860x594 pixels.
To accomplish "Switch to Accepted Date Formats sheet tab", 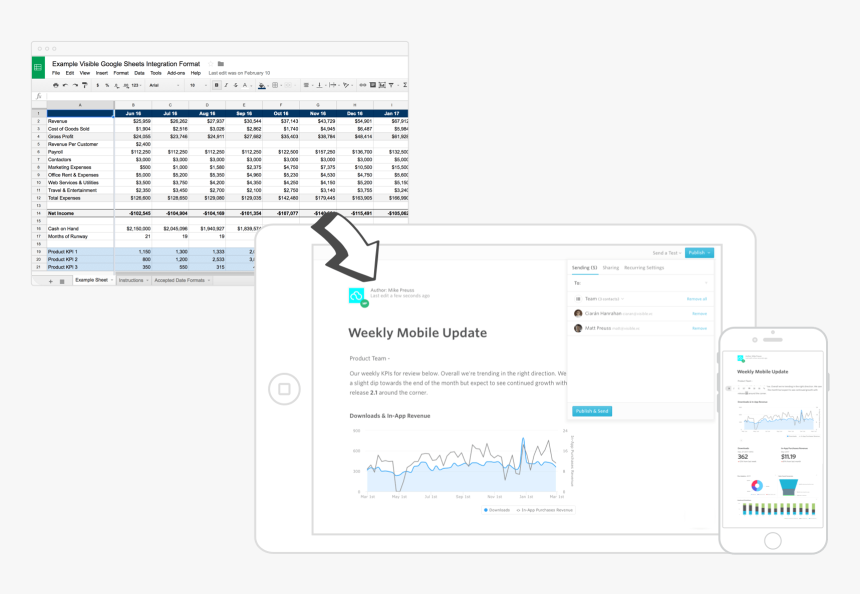I will tap(180, 280).
